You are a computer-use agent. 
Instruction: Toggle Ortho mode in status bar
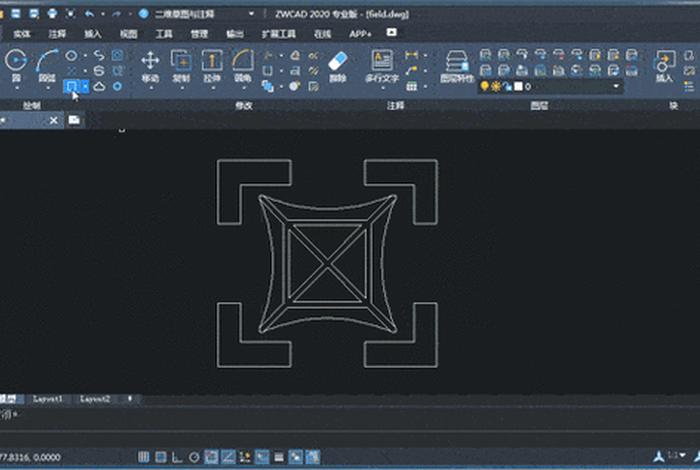(177, 457)
